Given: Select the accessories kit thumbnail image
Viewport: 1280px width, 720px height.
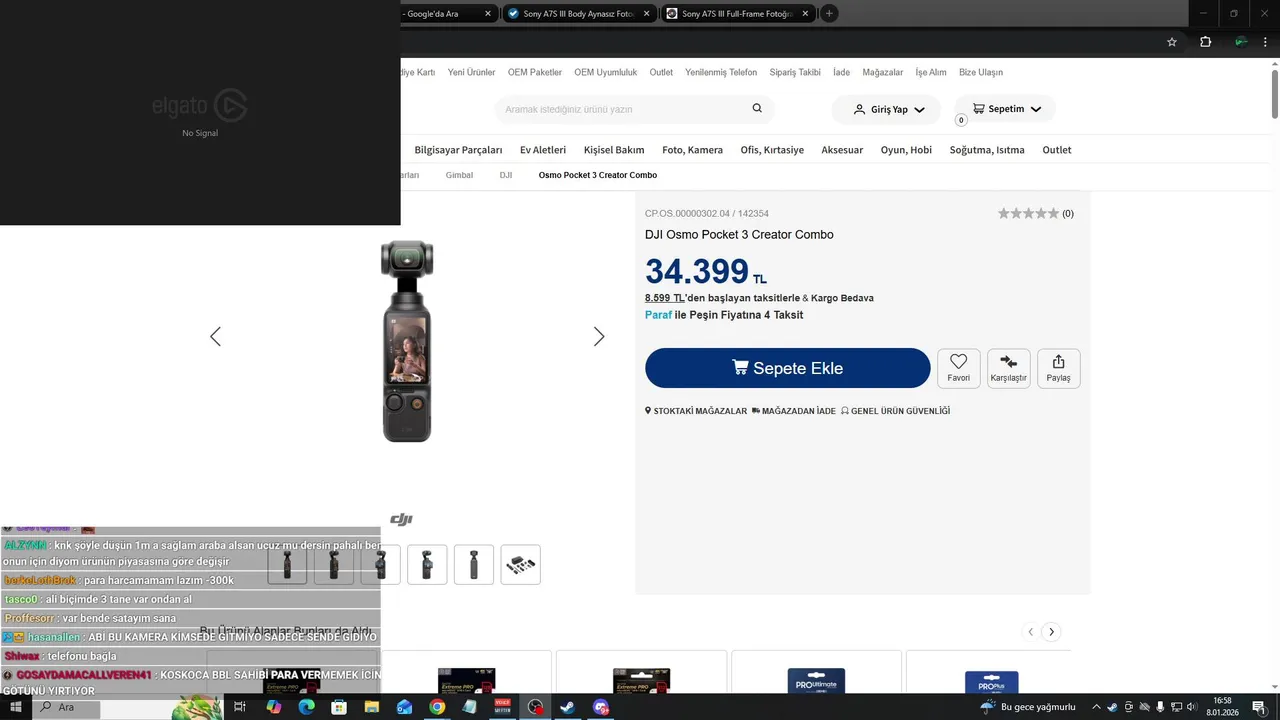Looking at the screenshot, I should (520, 565).
